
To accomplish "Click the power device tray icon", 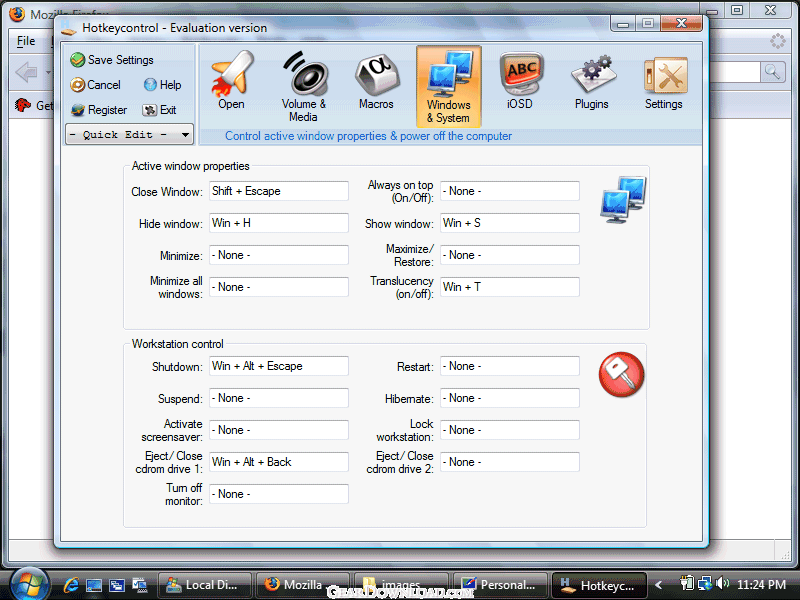I will point(688,583).
